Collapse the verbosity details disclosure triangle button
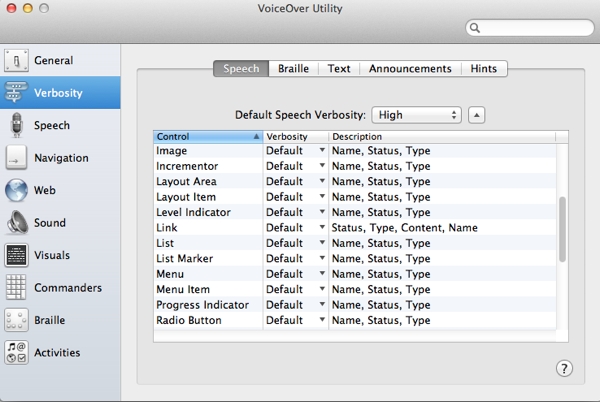Viewport: 600px width, 402px height. tap(476, 115)
